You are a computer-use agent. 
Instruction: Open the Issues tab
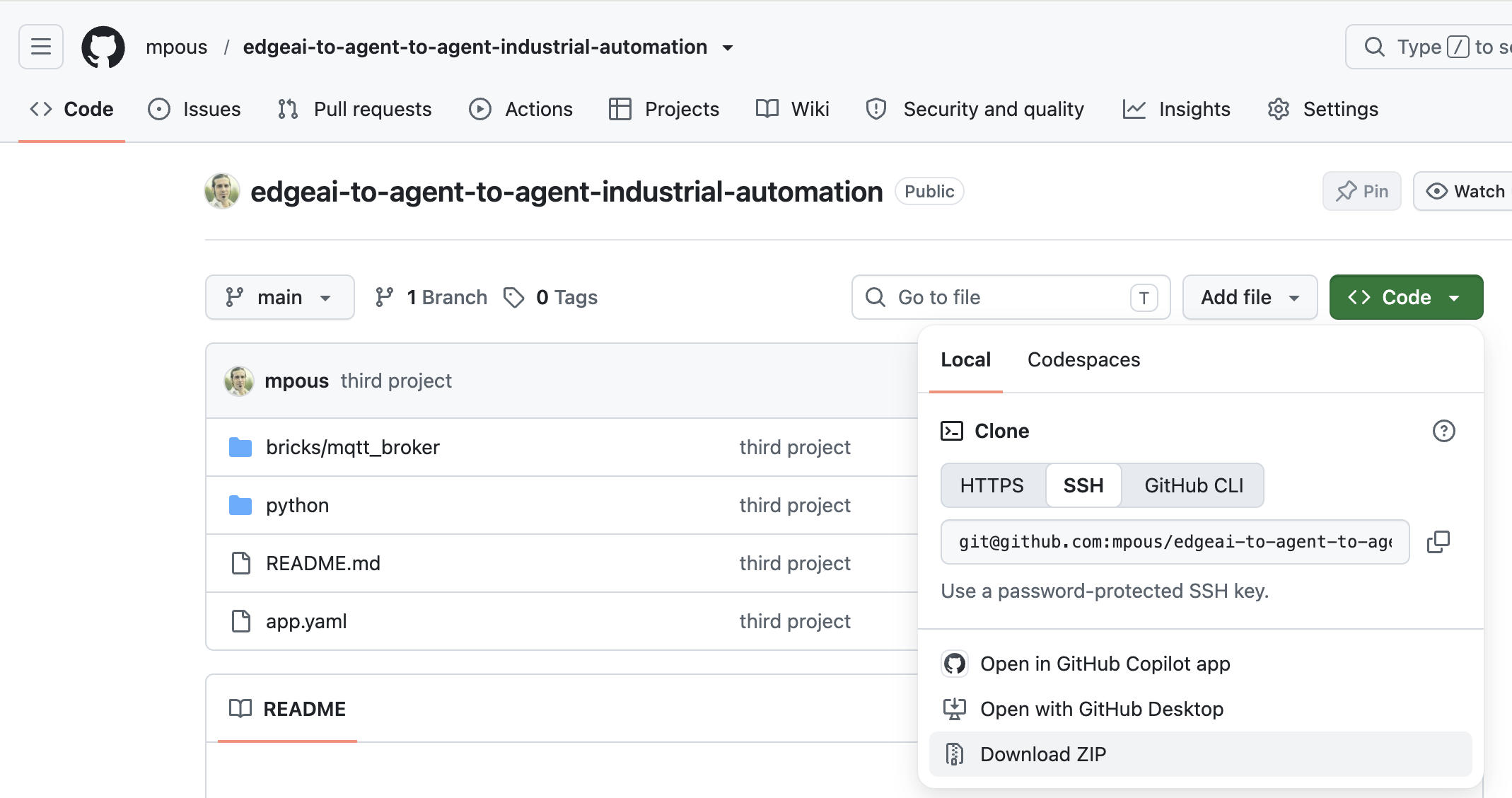[x=194, y=109]
